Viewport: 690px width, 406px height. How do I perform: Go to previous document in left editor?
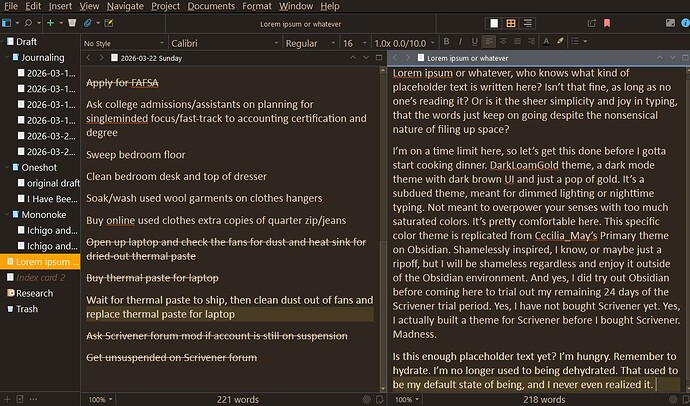tap(353, 58)
